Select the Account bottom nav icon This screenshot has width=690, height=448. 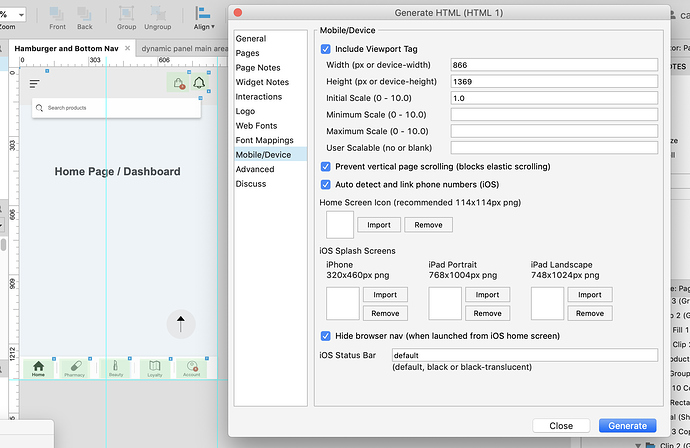pos(191,368)
